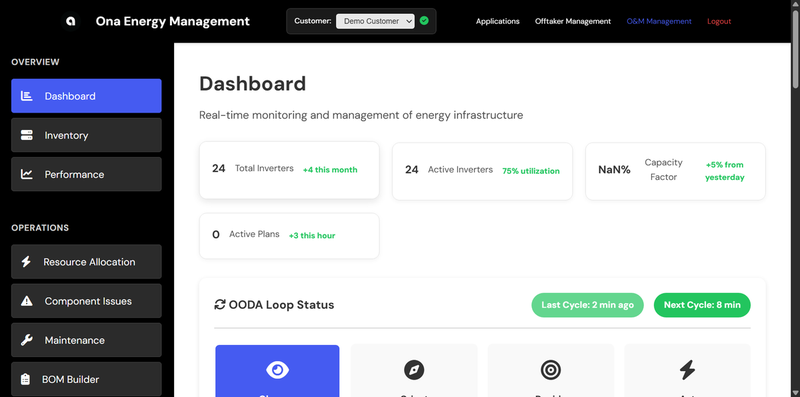The width and height of the screenshot is (800, 397).
Task: Go to Resource Allocation
Action: 86,262
